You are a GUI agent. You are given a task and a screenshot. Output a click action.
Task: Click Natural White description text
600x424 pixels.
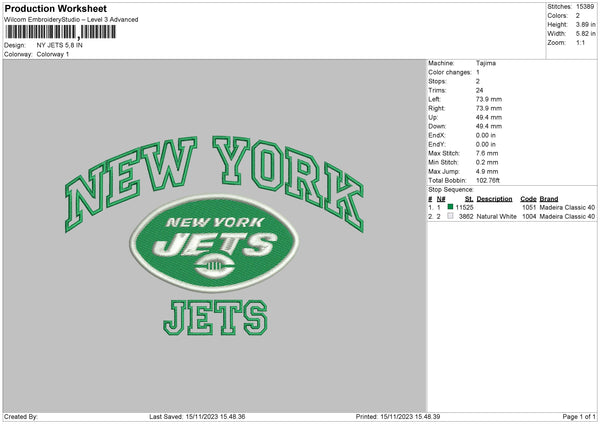tap(496, 216)
